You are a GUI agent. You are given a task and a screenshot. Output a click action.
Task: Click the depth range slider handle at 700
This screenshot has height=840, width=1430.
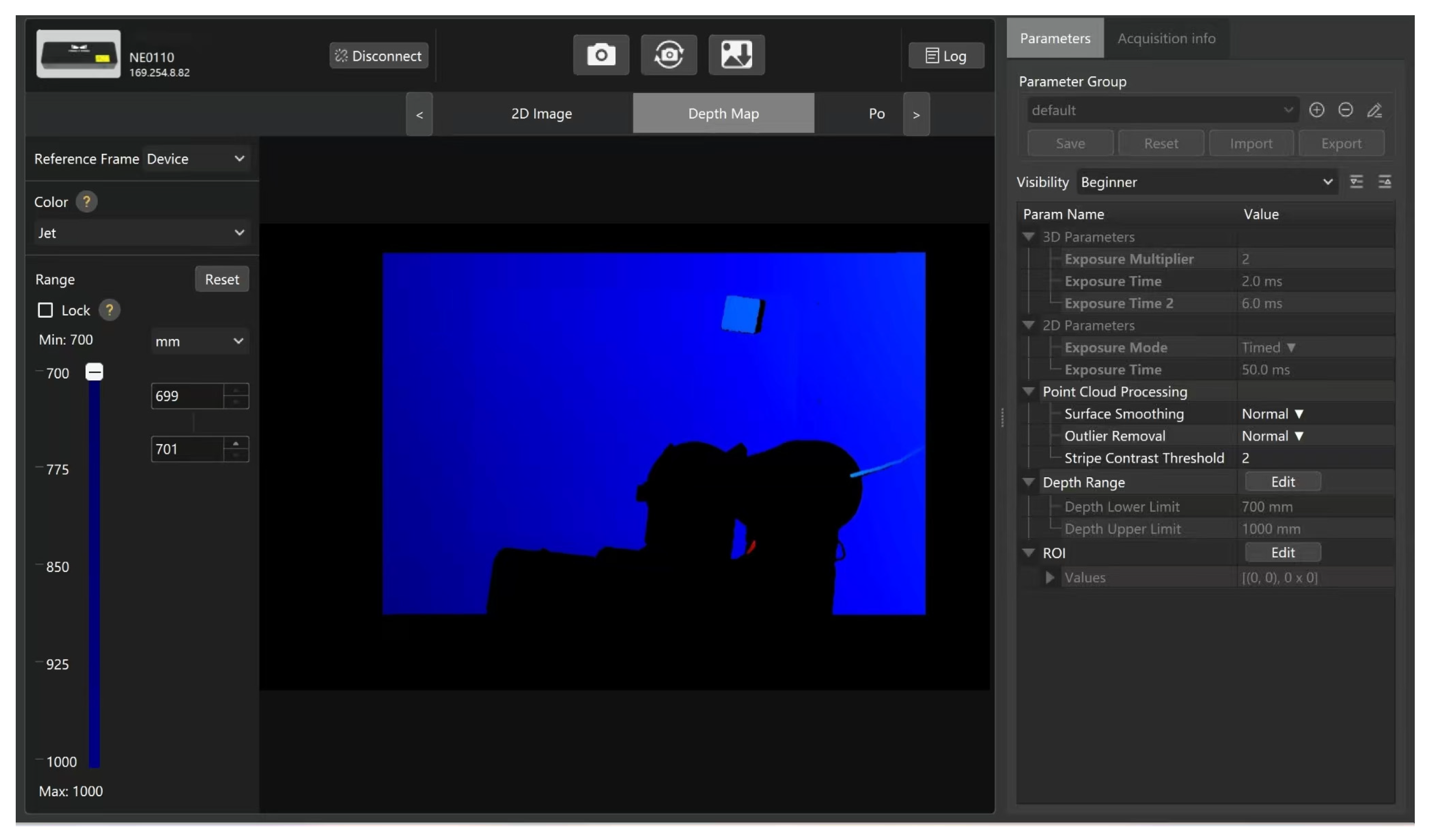94,372
